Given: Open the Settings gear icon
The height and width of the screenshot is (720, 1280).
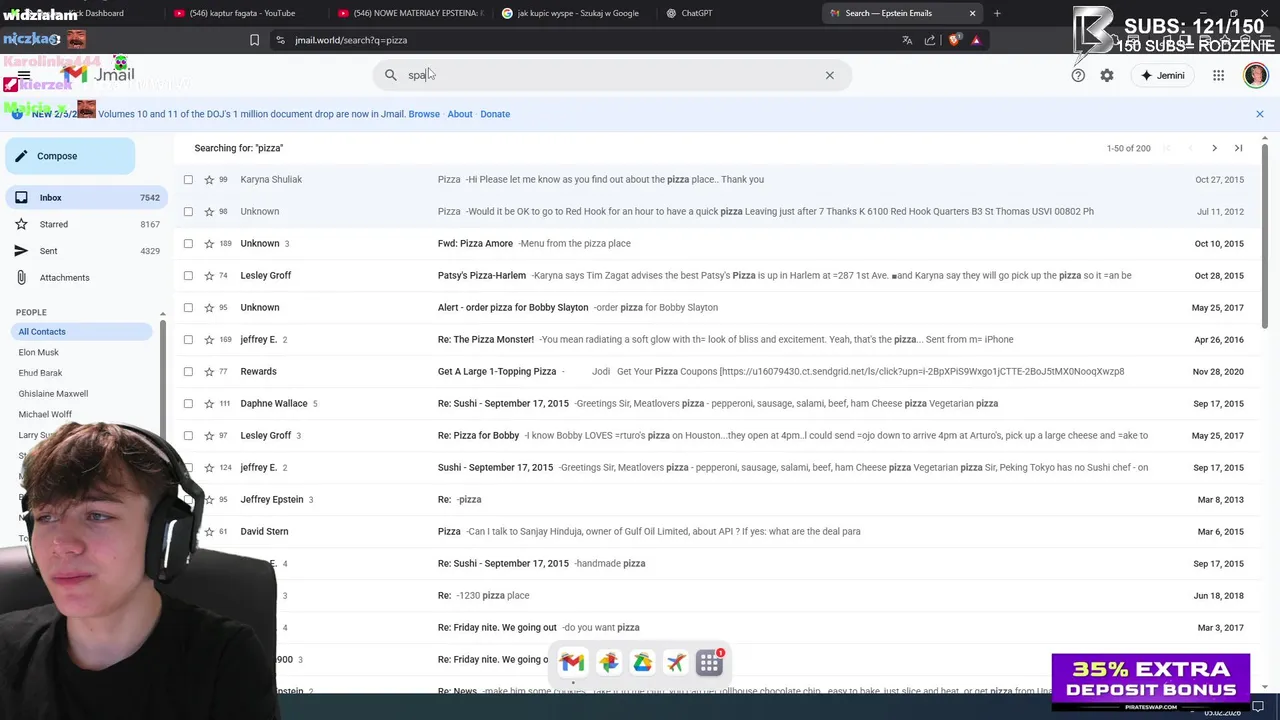Looking at the screenshot, I should [1107, 75].
